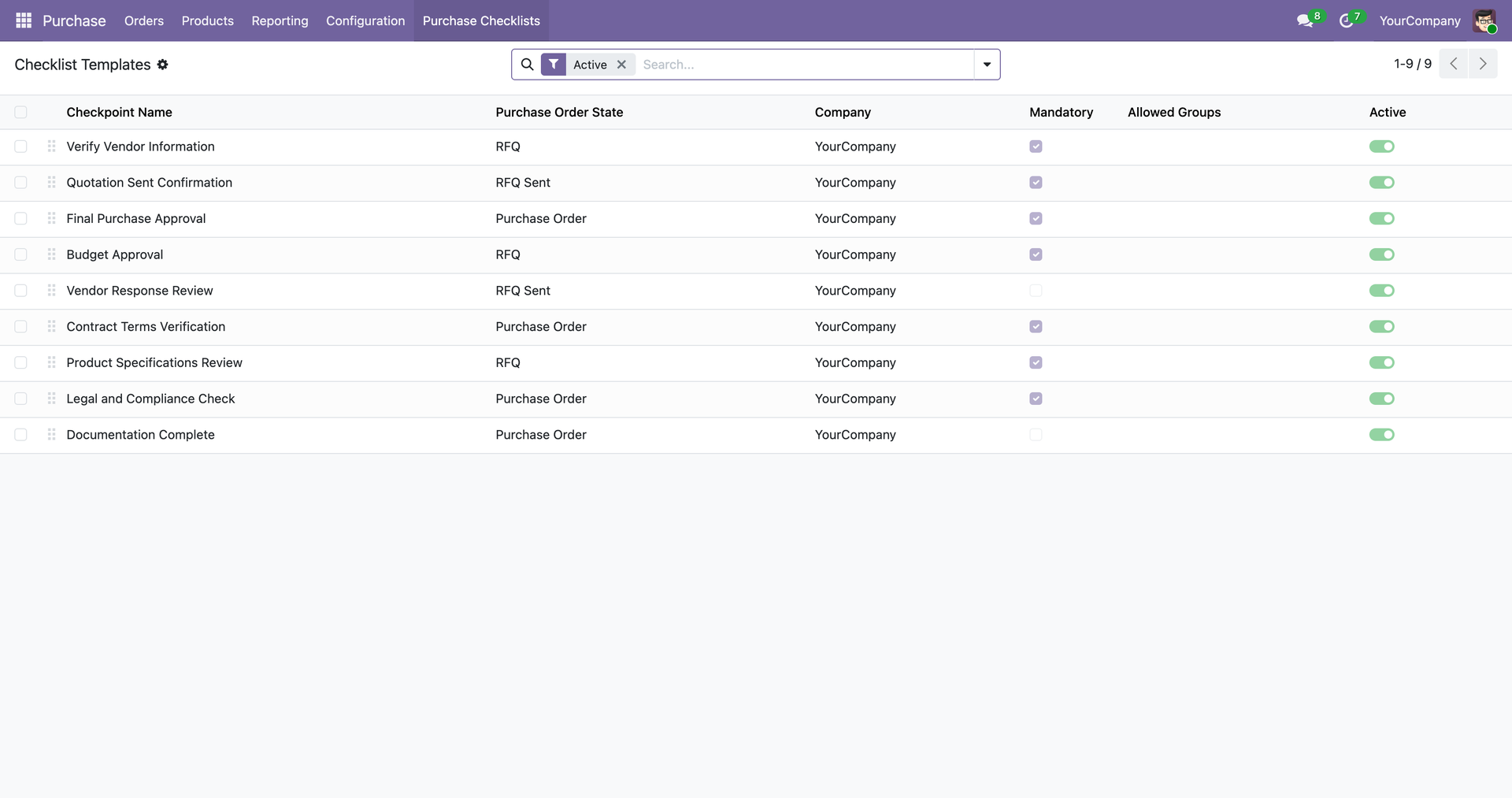
Task: Disable the Active toggle for Budget Approval
Action: click(1383, 254)
